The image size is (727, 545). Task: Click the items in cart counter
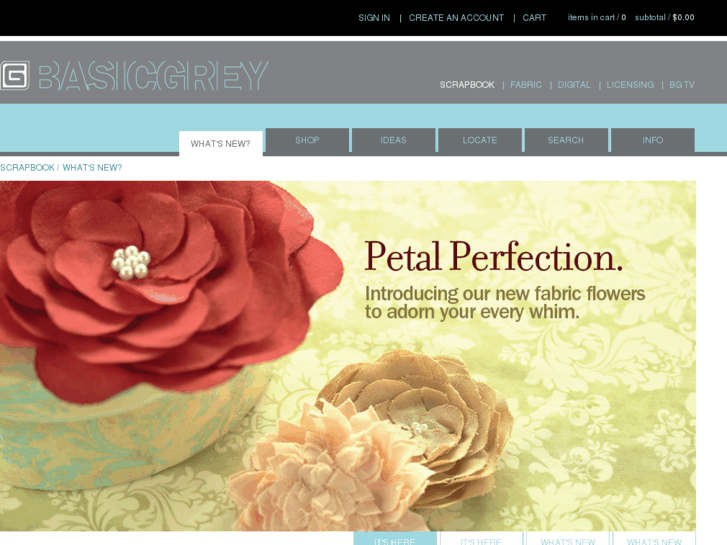tap(597, 18)
